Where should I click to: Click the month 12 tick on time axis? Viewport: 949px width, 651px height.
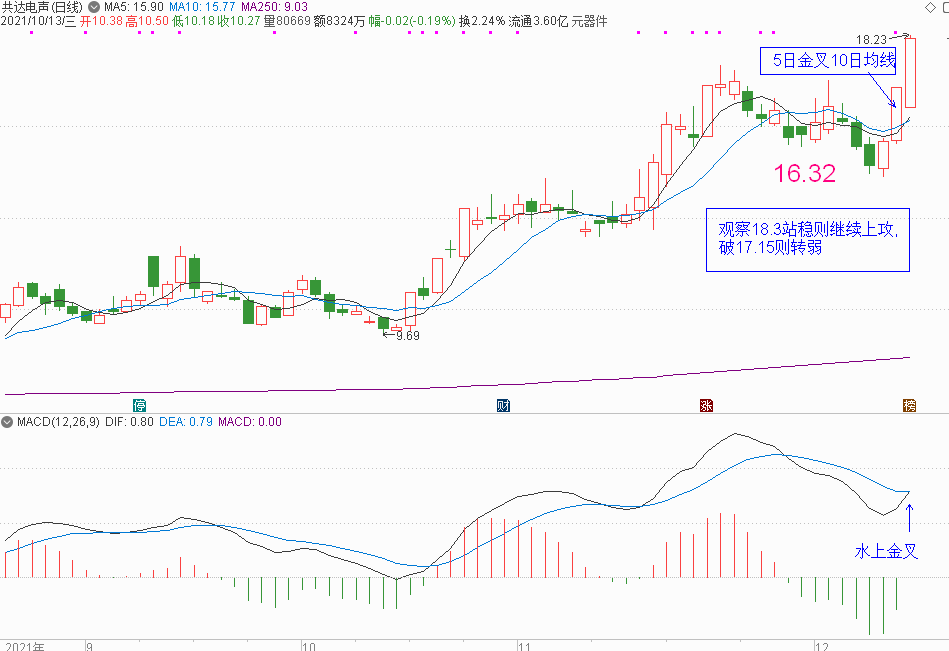821,646
